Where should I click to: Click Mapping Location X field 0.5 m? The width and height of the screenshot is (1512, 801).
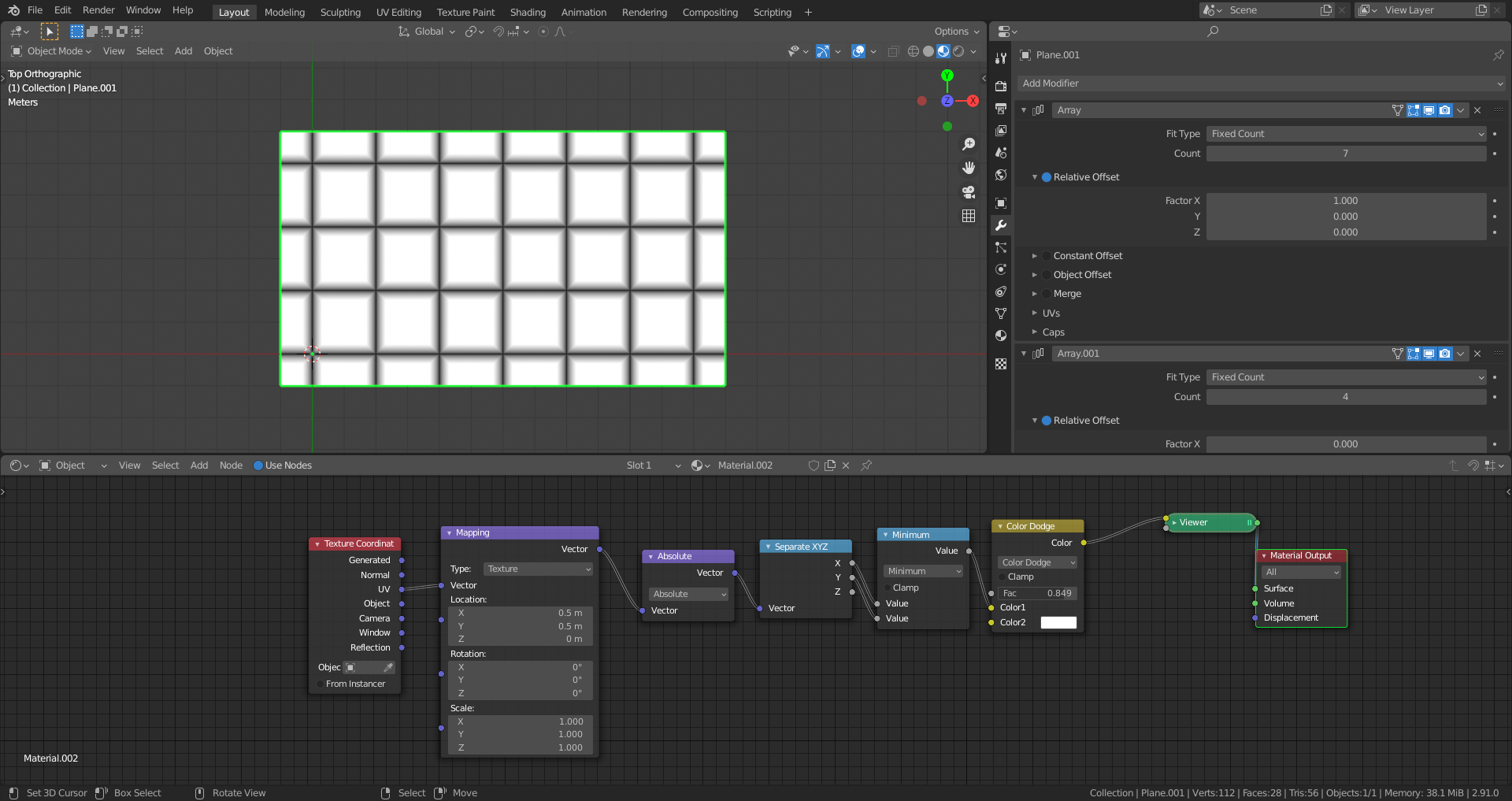pos(520,613)
